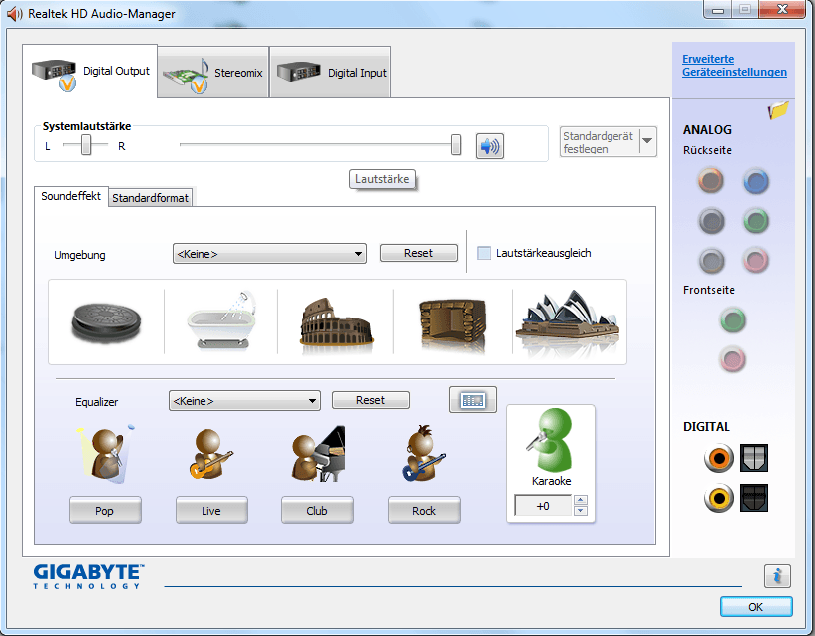Click the grey rear panel jack

pyautogui.click(x=711, y=260)
